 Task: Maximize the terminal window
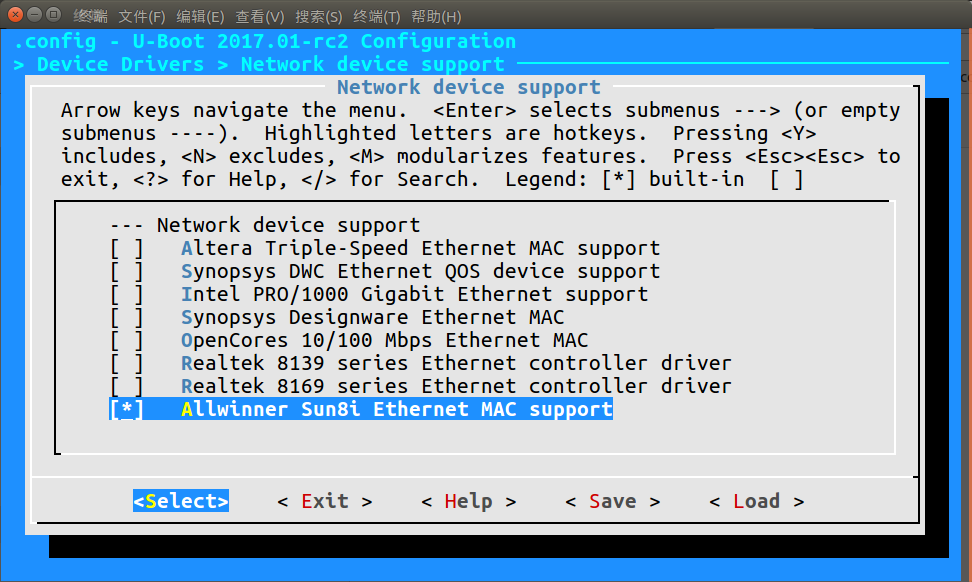53,17
